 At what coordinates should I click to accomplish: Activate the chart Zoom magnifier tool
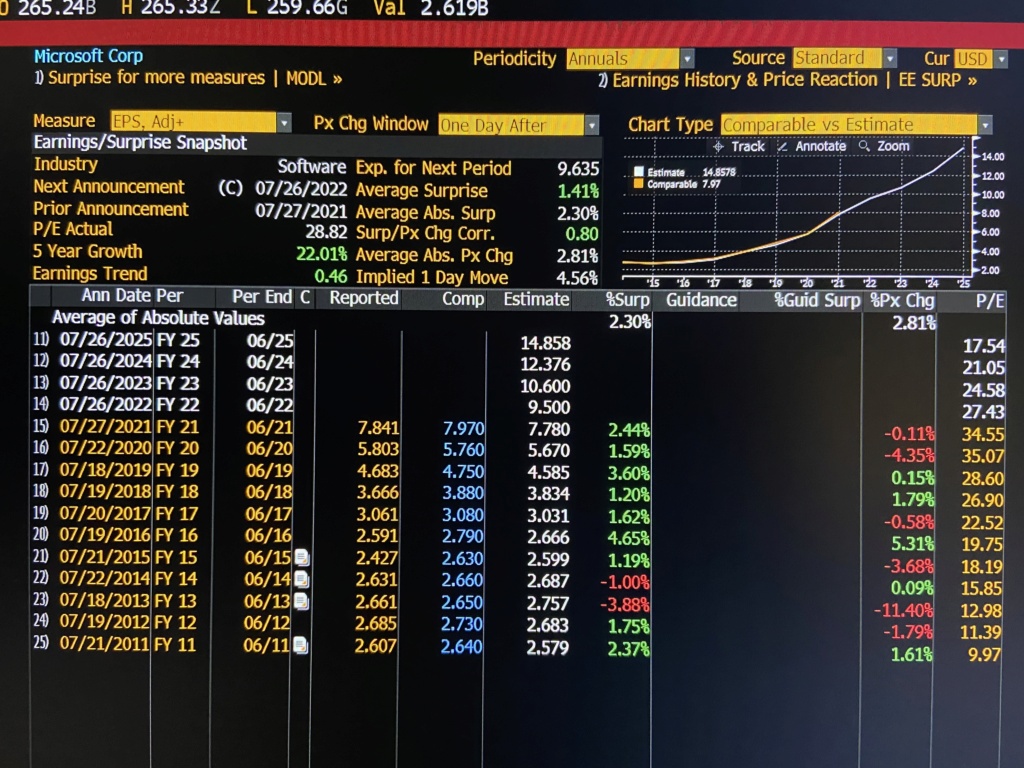pos(884,146)
